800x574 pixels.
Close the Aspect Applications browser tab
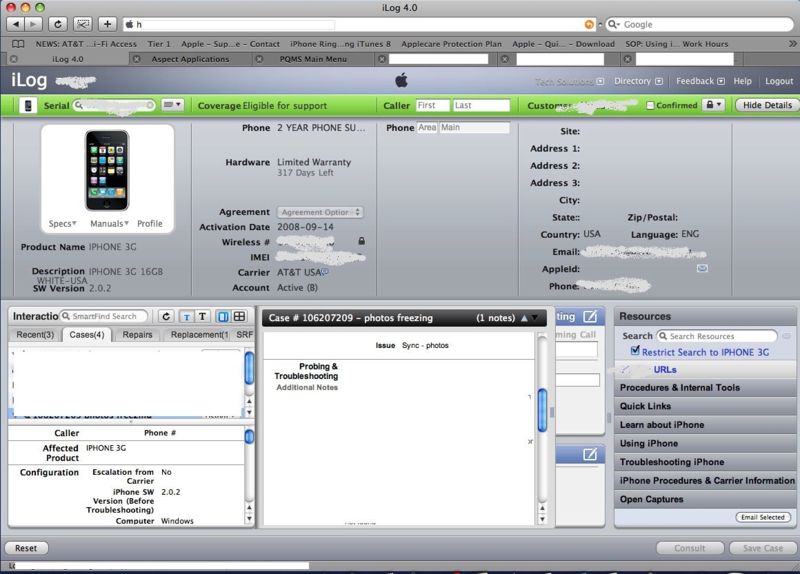(137, 59)
